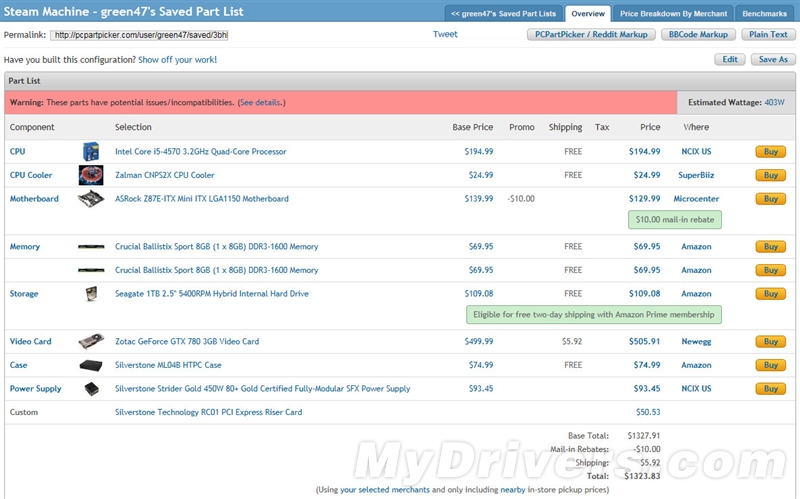This screenshot has height=499, width=800.
Task: Click the Zotac GTX 780 video card thumbnail
Action: pyautogui.click(x=91, y=341)
